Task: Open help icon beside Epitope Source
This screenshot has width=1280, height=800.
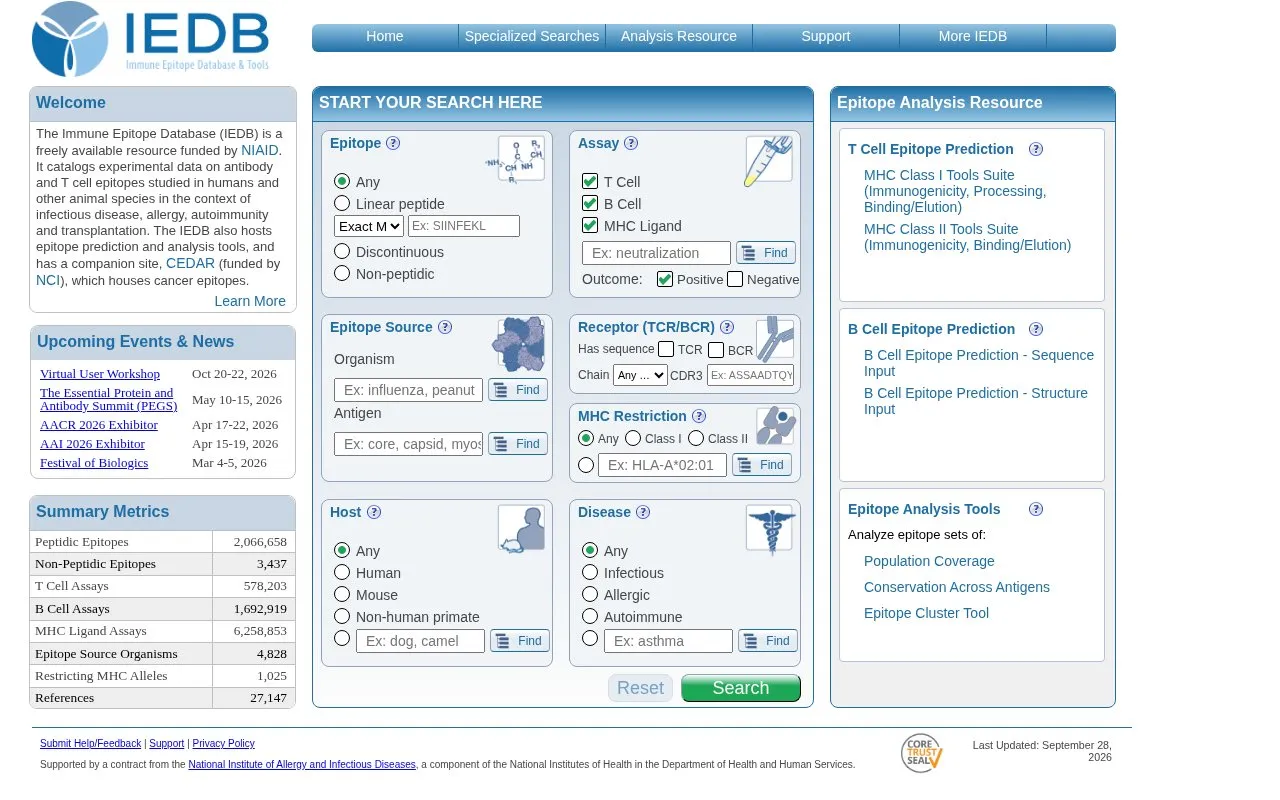Action: 445,327
